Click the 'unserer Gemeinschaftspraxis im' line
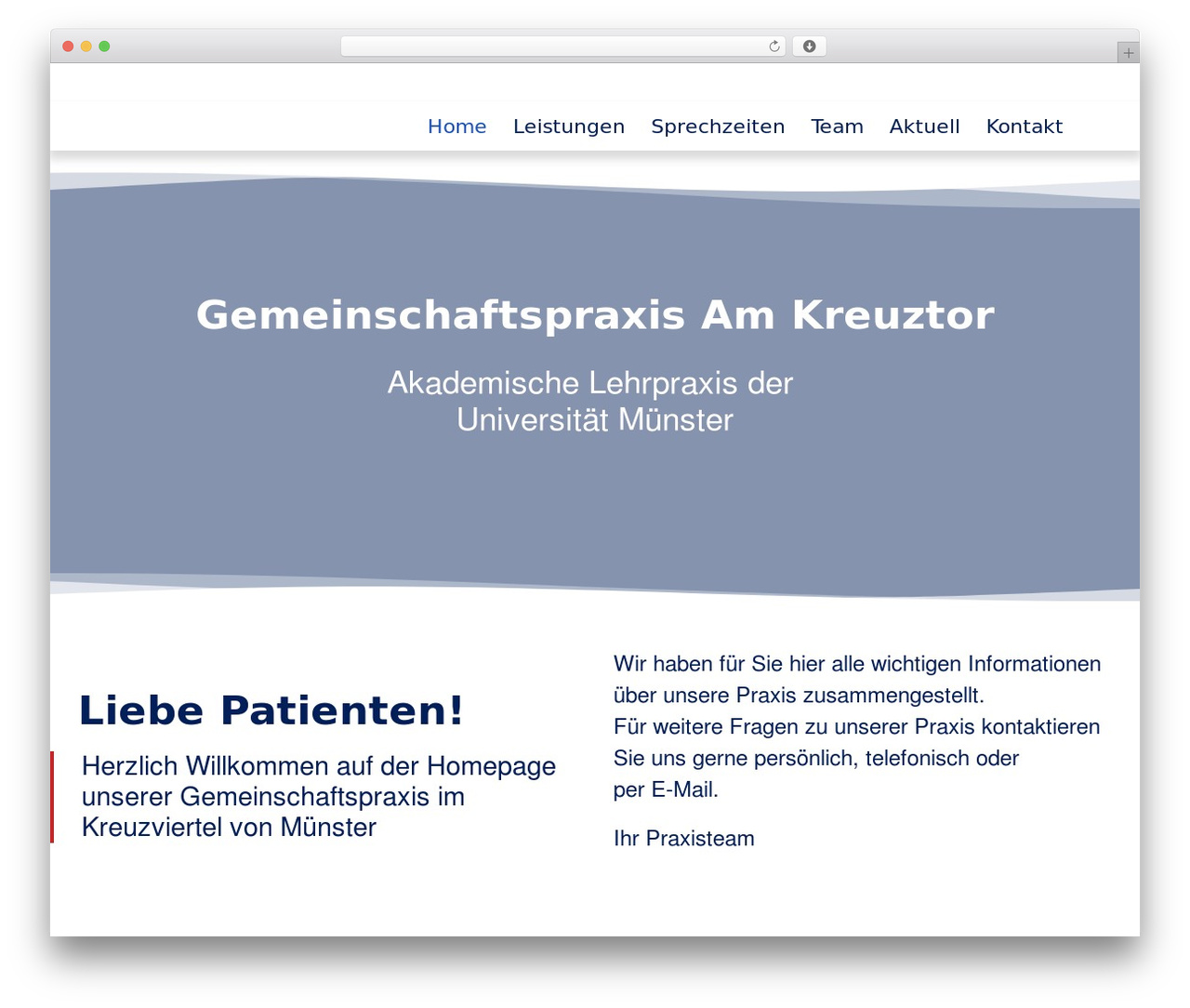The width and height of the screenshot is (1190, 1008). pos(273,797)
